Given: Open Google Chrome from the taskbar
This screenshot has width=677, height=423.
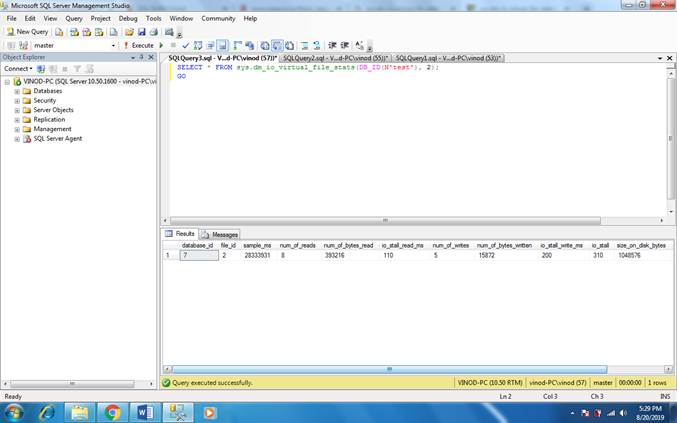Looking at the screenshot, I should (x=112, y=413).
